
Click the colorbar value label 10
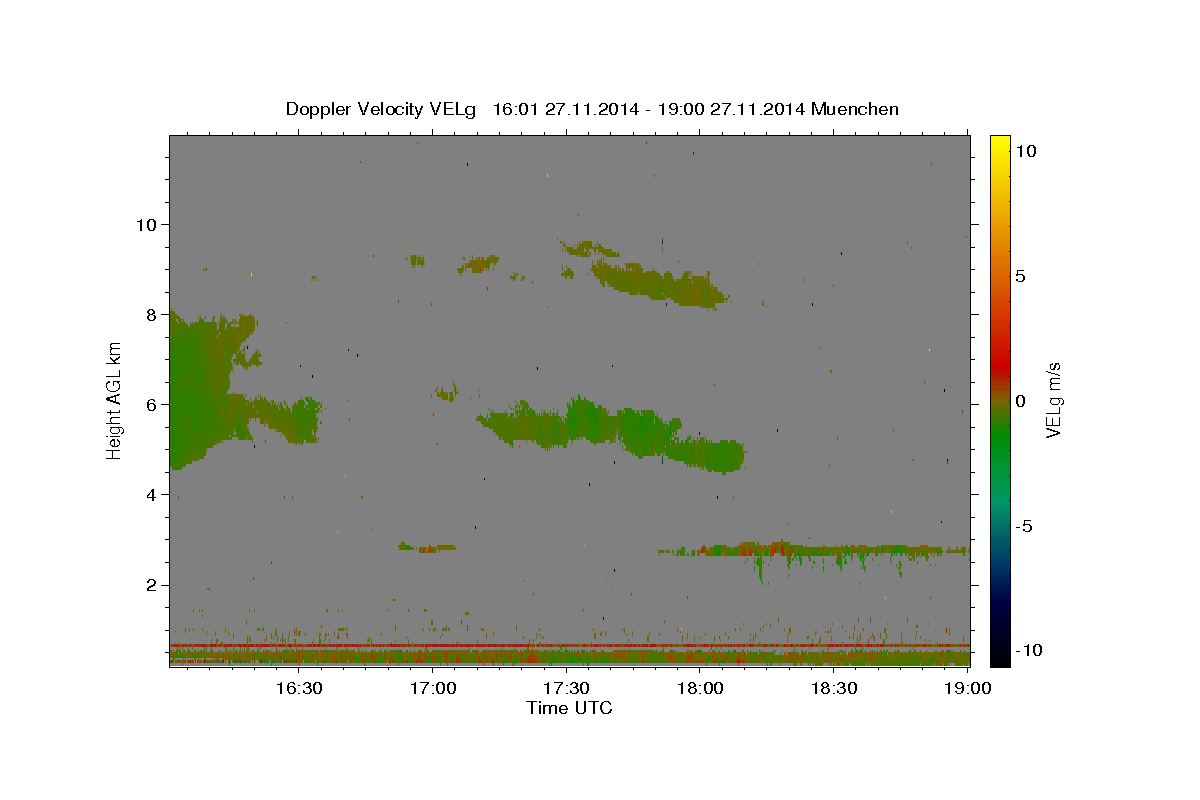coord(1025,150)
